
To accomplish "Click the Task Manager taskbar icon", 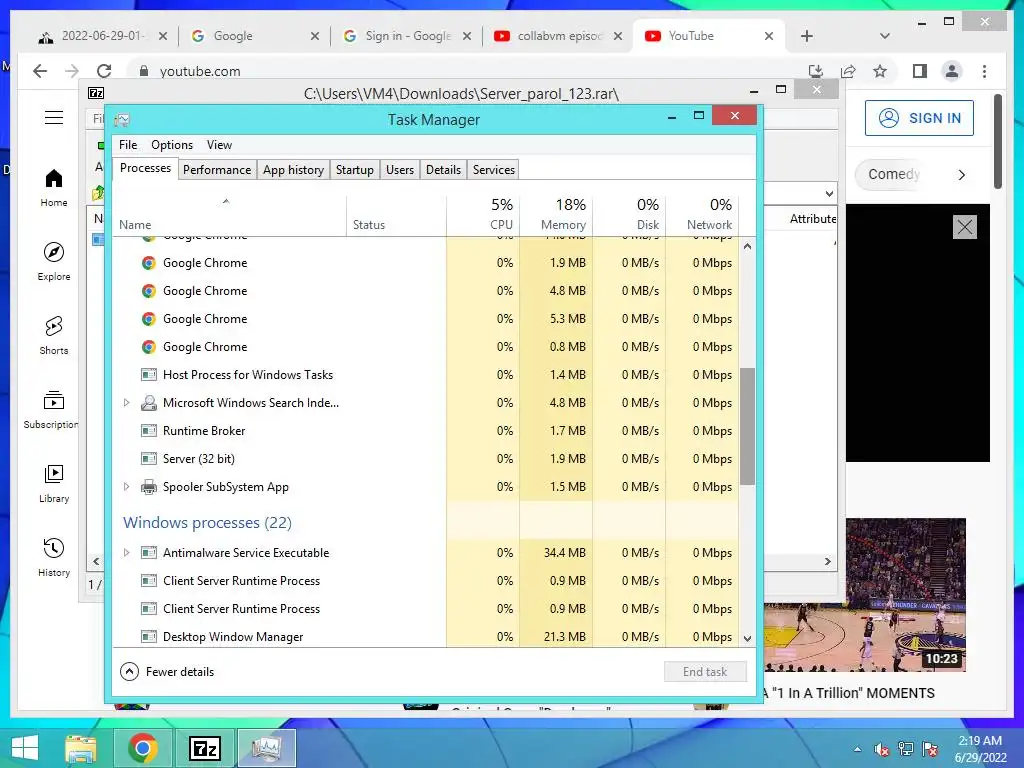I will (x=266, y=748).
